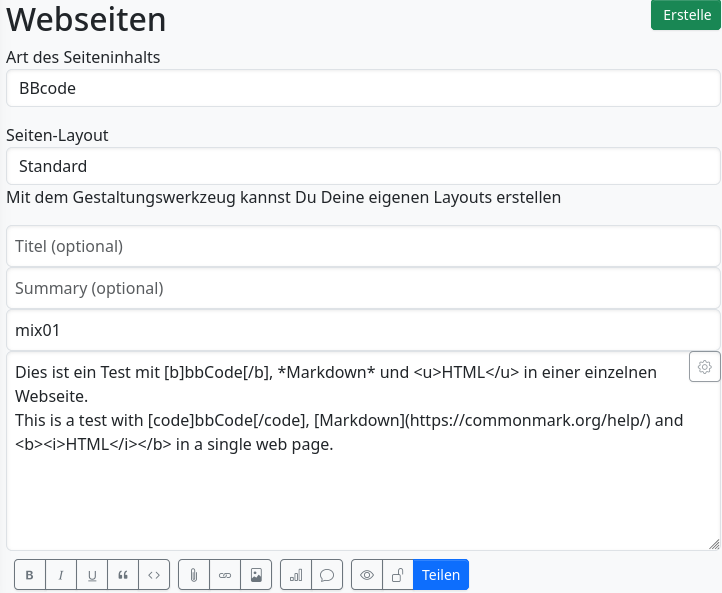The width and height of the screenshot is (722, 593).
Task: Insert a quote block
Action: [x=123, y=575]
